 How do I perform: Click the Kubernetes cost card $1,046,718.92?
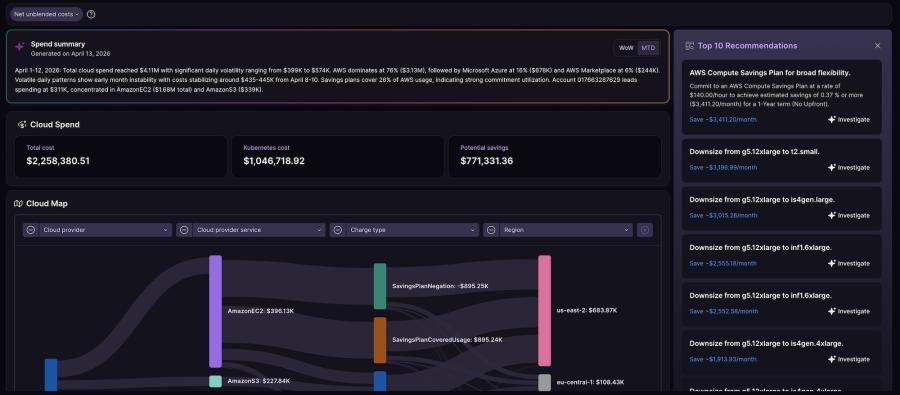[338, 156]
